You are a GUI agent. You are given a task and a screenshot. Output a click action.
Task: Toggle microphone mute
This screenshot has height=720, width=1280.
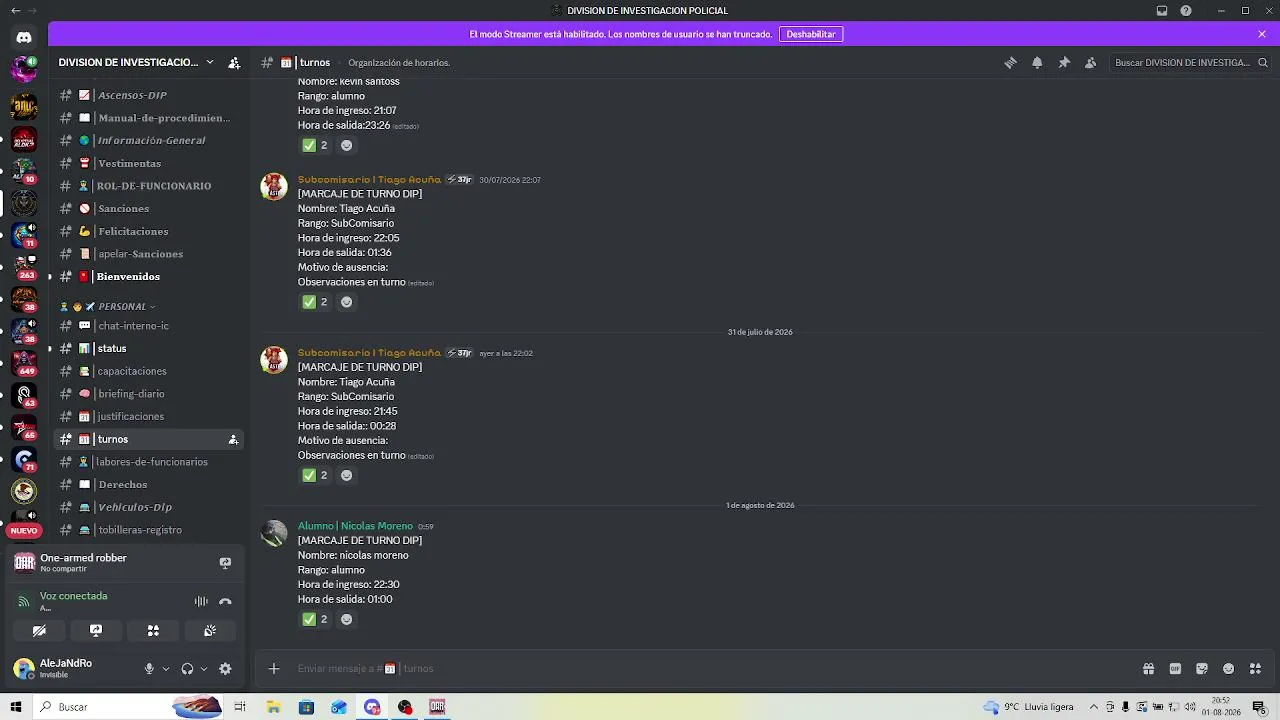pyautogui.click(x=149, y=669)
